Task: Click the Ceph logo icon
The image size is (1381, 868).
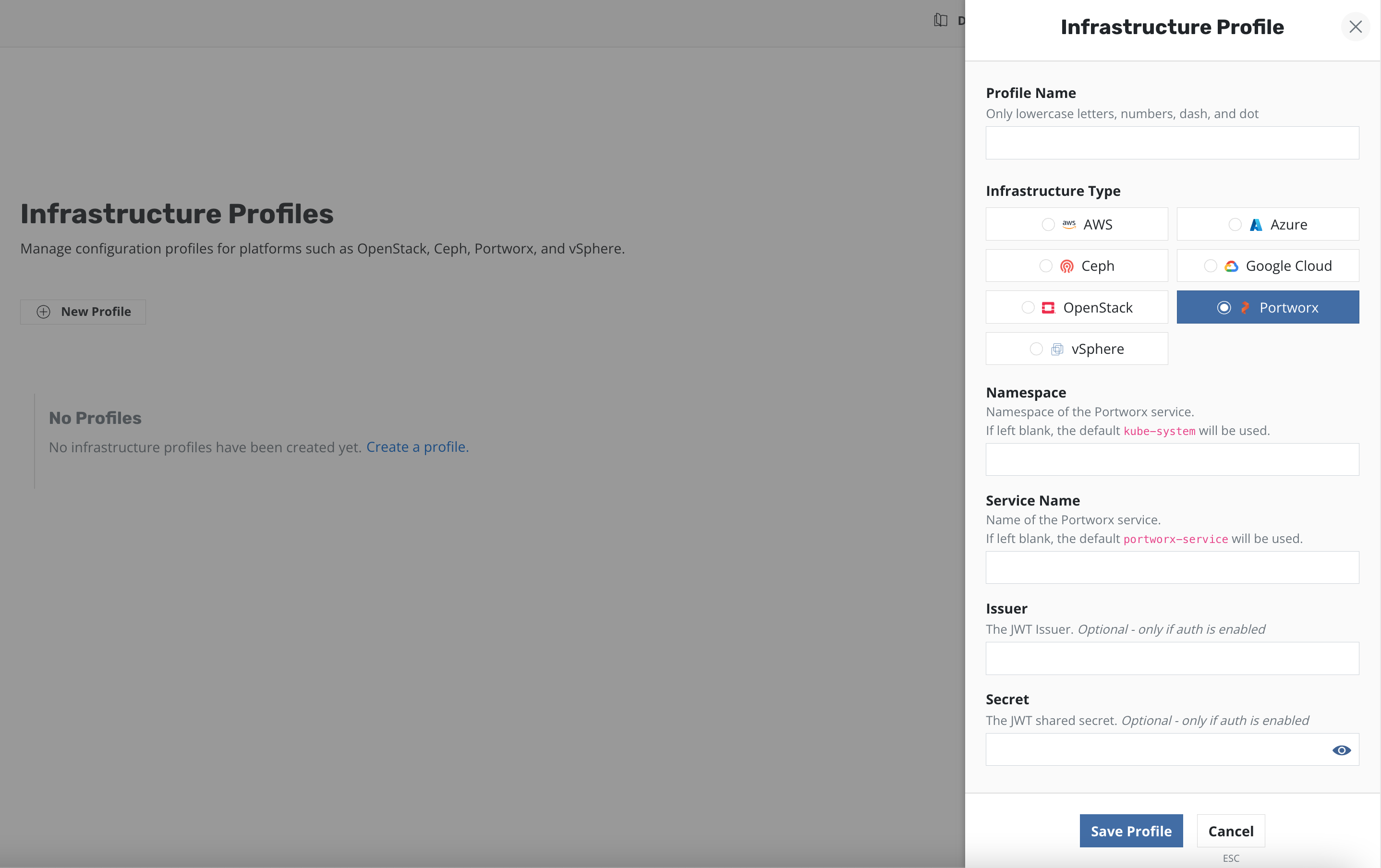Action: (1066, 266)
